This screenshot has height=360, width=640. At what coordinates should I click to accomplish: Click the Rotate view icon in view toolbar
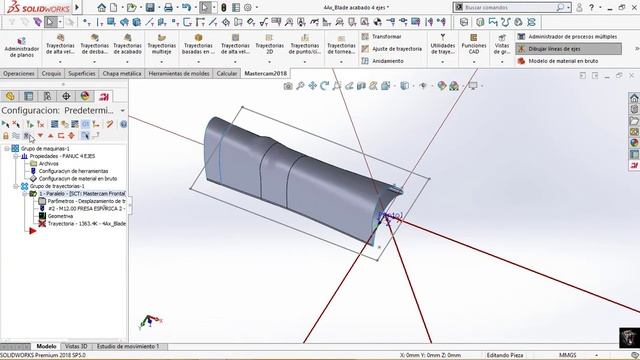click(x=324, y=86)
